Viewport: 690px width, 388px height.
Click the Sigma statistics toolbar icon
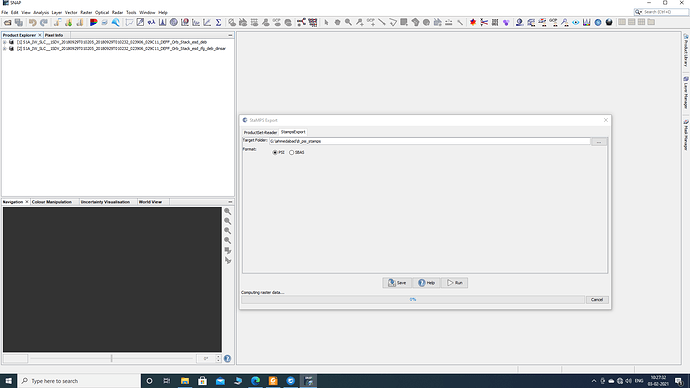coord(218,22)
